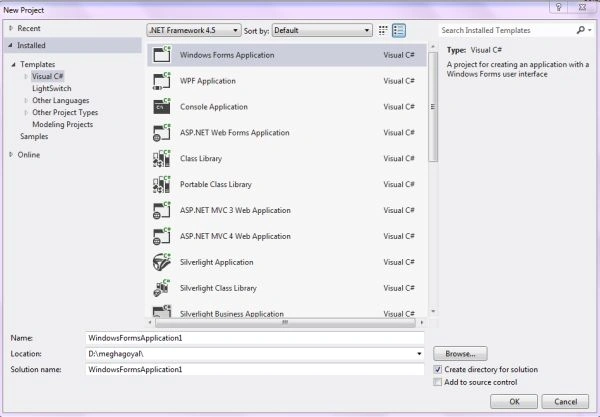Click the scroll up arrow of template list
The height and width of the screenshot is (417, 600).
pyautogui.click(x=433, y=47)
